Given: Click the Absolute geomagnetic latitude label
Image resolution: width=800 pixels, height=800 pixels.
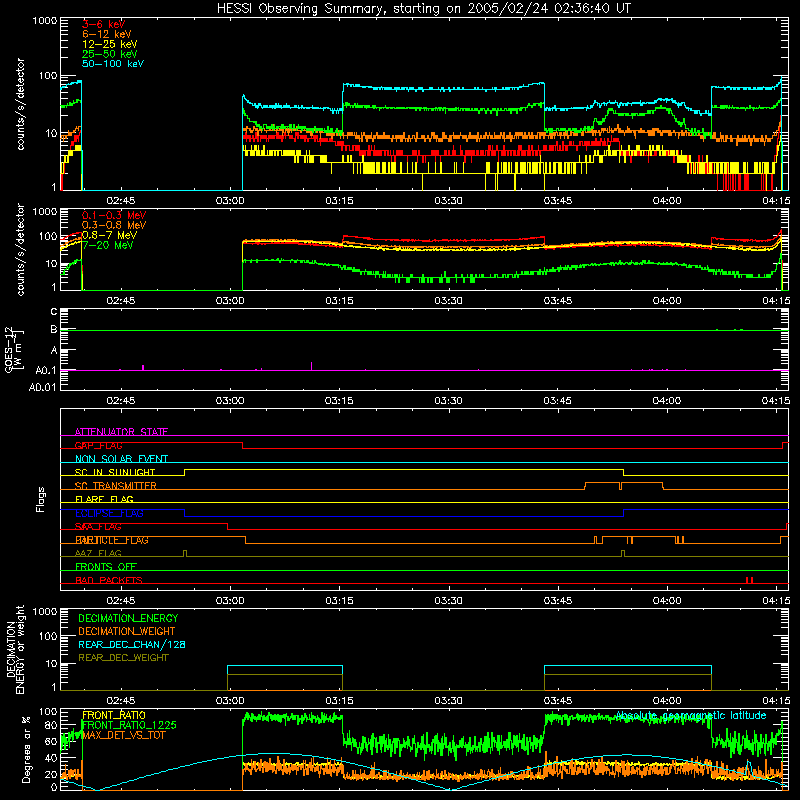Looking at the screenshot, I should click(691, 715).
